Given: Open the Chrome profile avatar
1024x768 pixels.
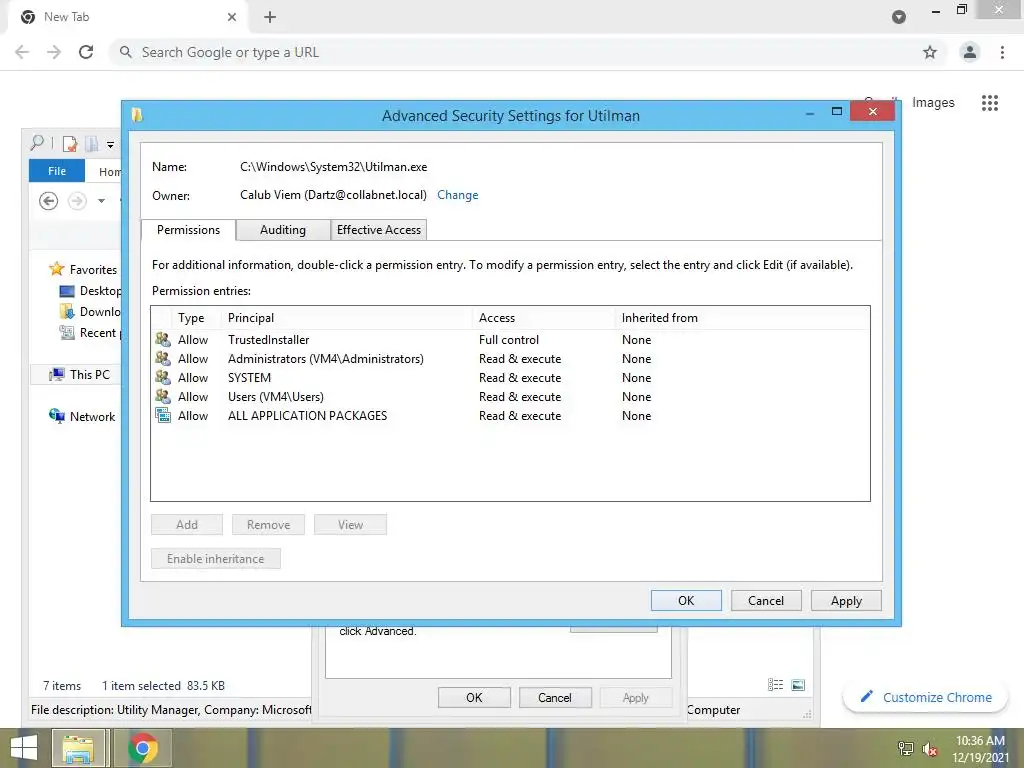Looking at the screenshot, I should [970, 52].
